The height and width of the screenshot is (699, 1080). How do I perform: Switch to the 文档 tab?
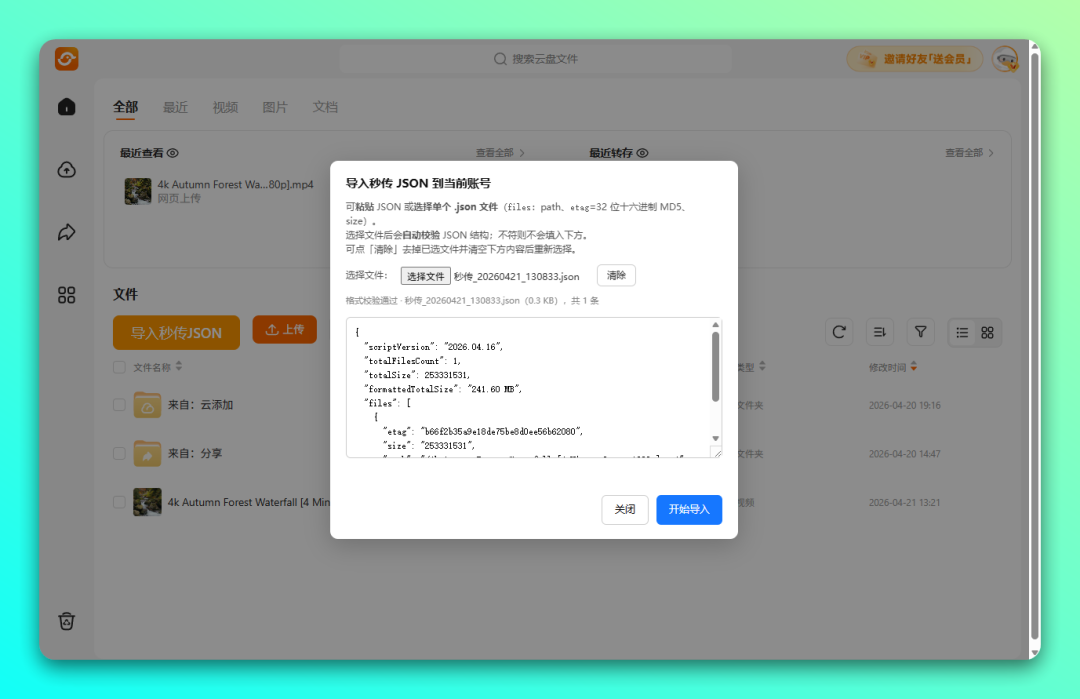pos(325,107)
